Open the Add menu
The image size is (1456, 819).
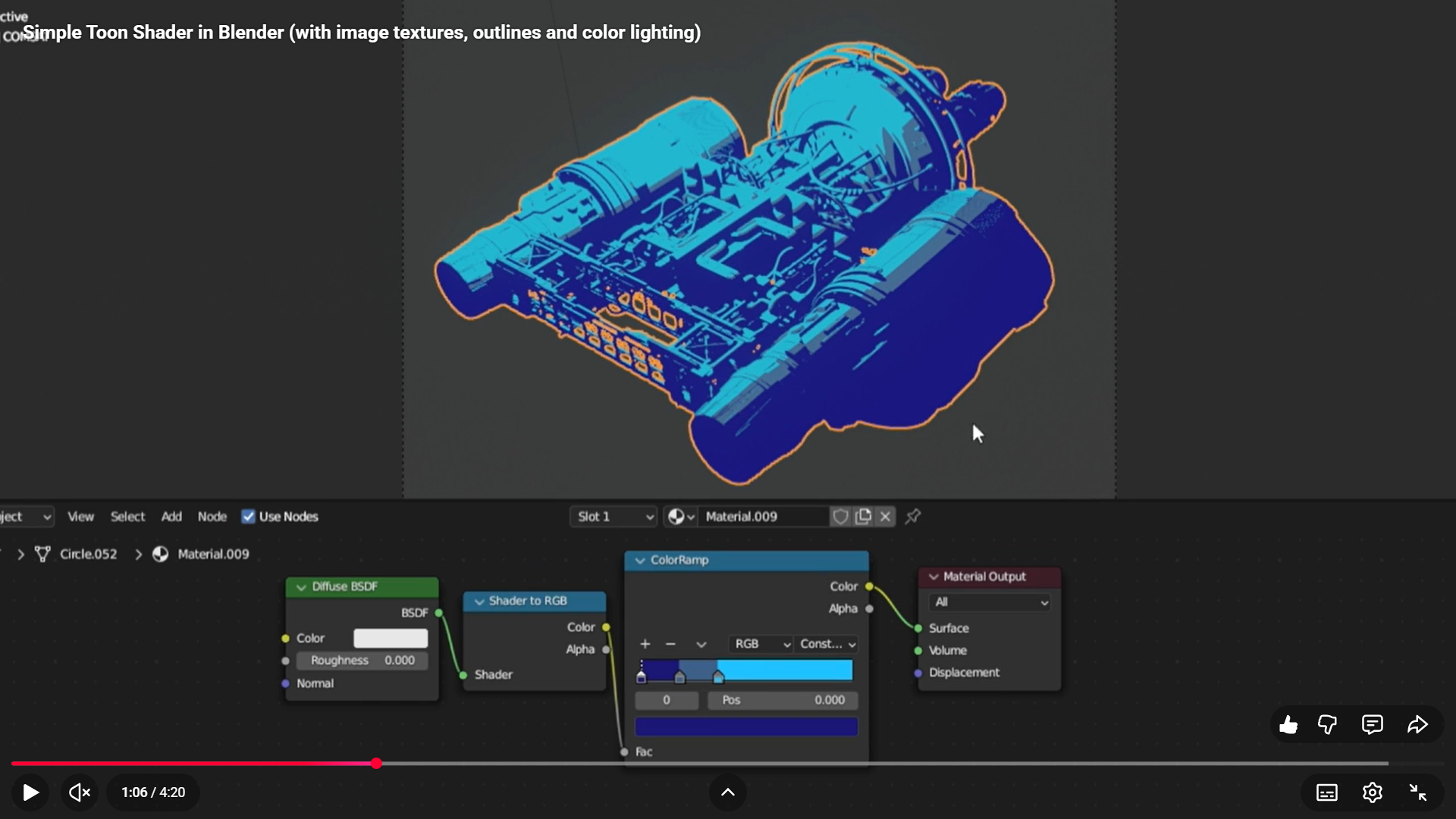[171, 516]
